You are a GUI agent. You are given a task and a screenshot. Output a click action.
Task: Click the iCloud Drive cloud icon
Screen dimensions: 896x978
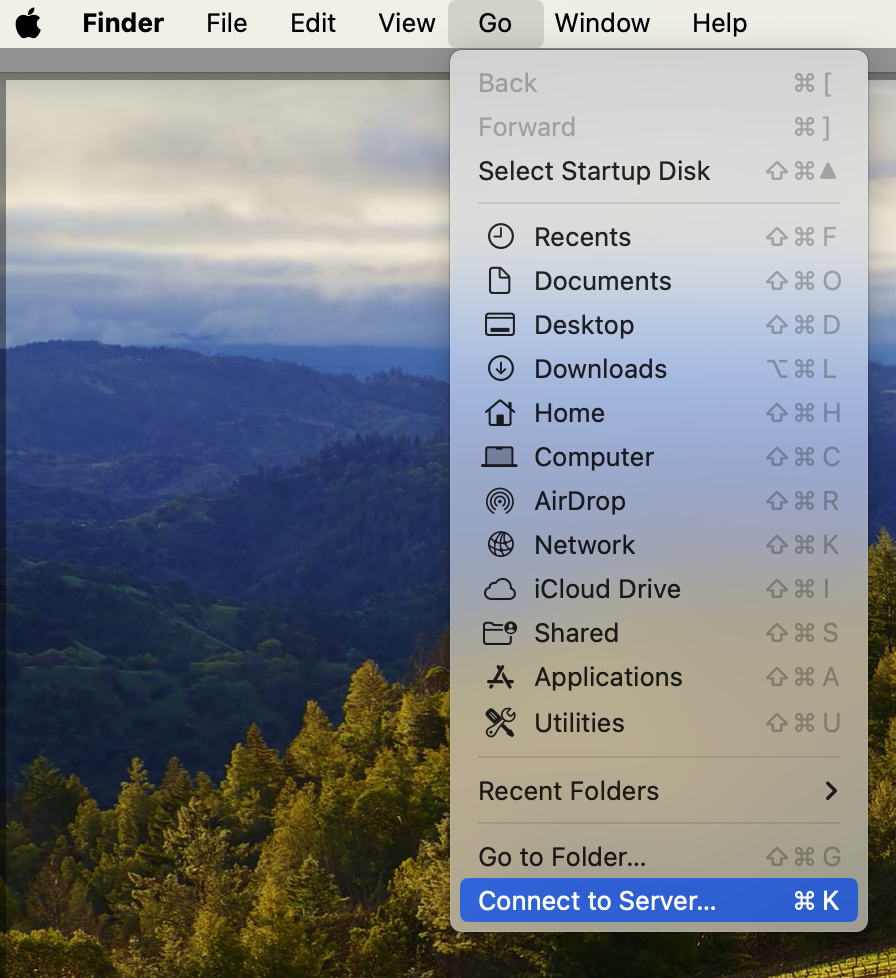[x=500, y=589]
